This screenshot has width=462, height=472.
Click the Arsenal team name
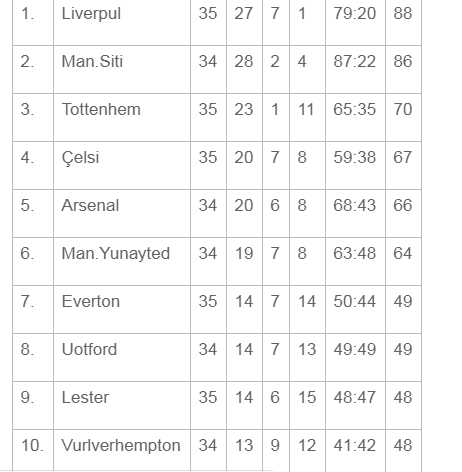(x=90, y=205)
